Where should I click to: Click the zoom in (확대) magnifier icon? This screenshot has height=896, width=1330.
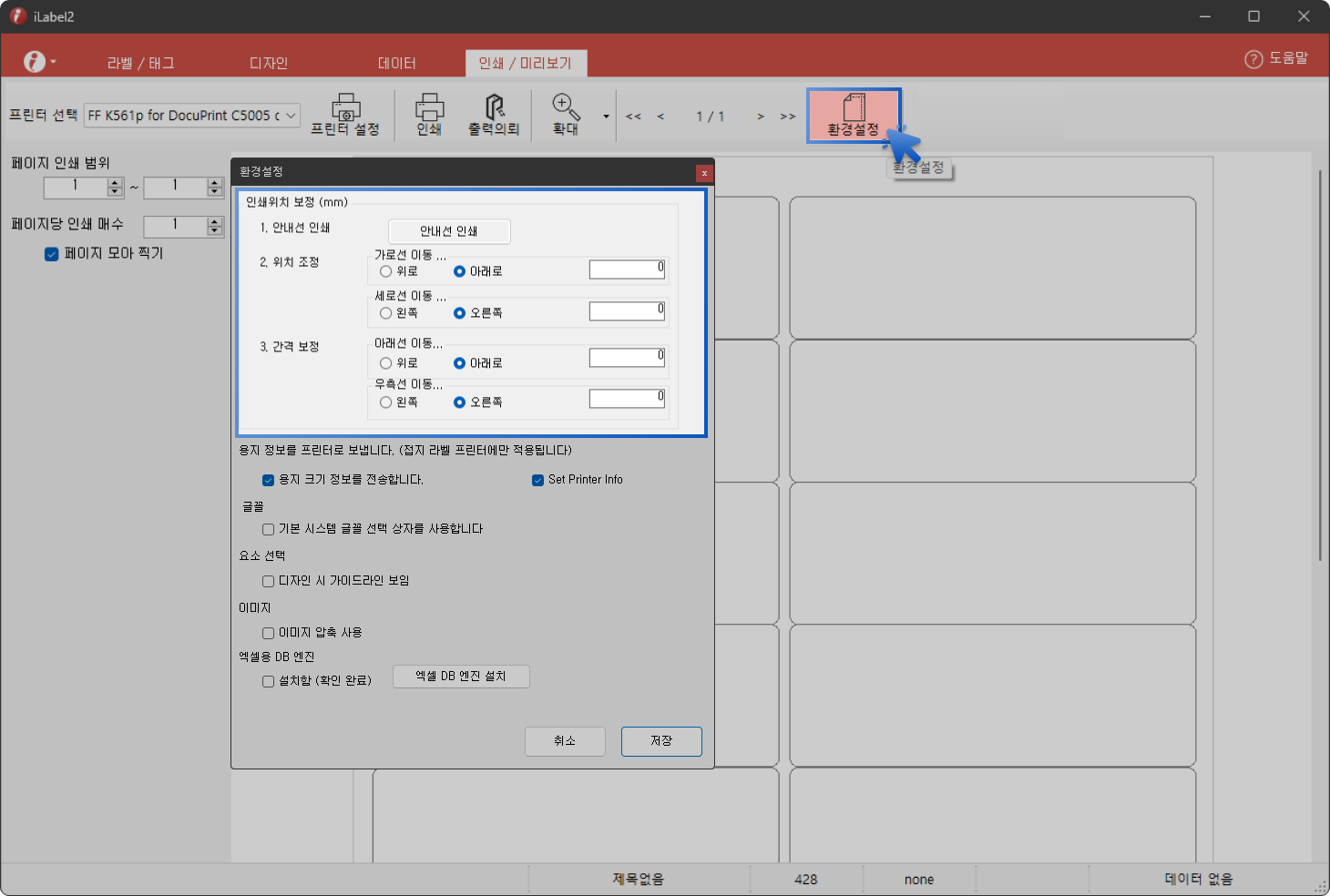[566, 115]
